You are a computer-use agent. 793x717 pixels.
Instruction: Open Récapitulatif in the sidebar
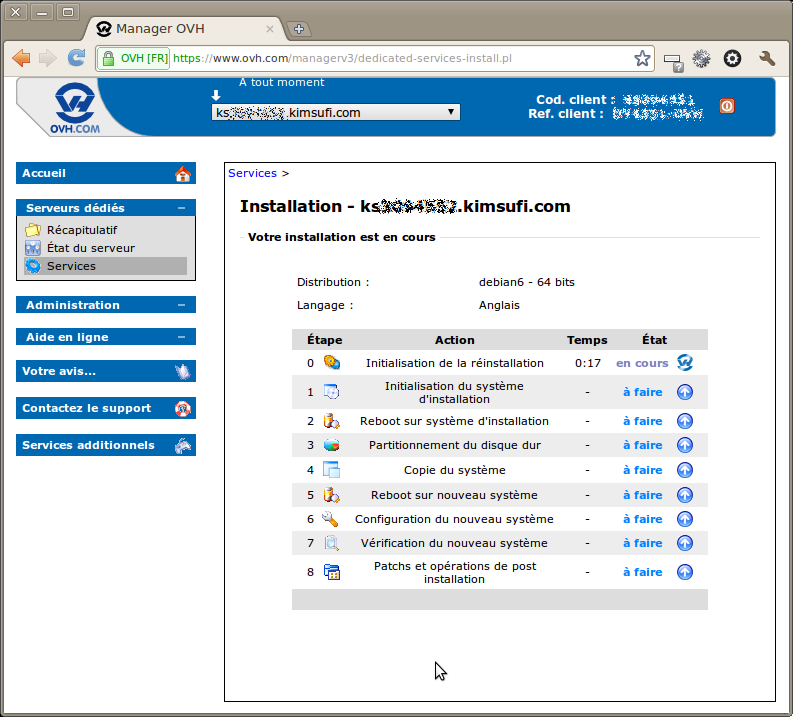tap(82, 230)
